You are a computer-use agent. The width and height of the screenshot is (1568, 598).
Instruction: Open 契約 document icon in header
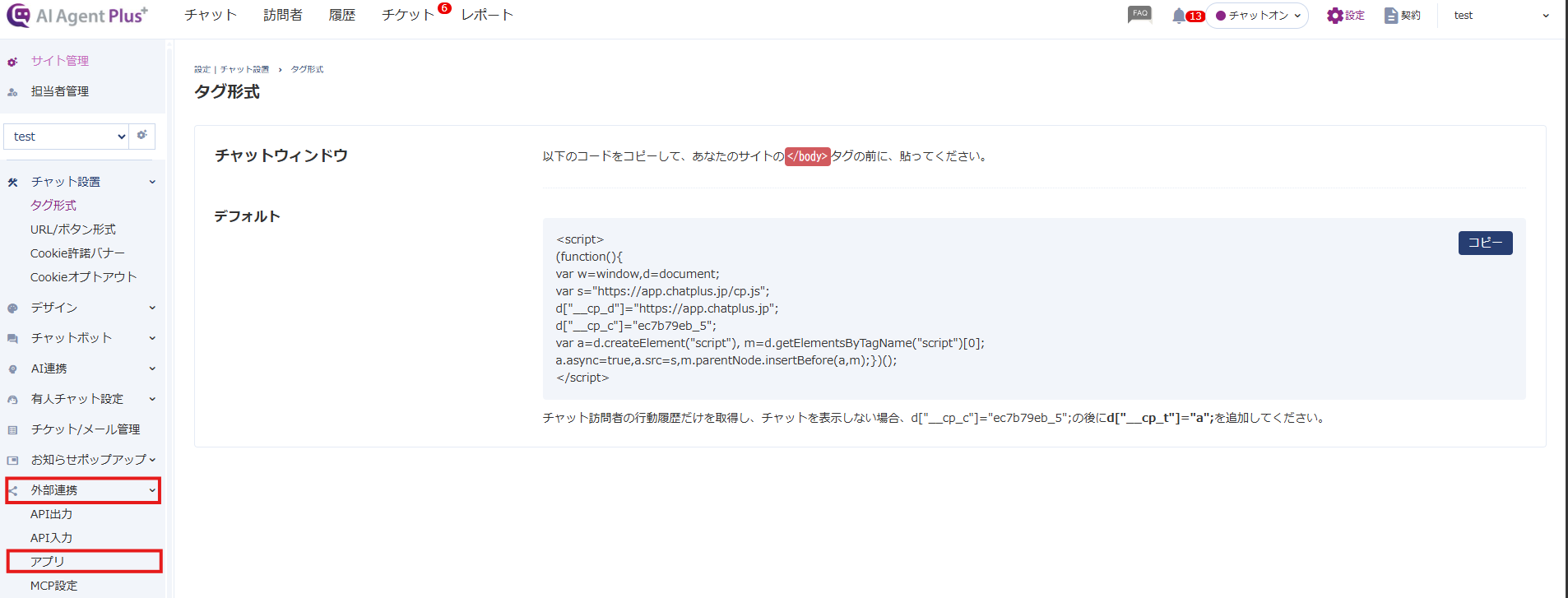coord(1391,16)
